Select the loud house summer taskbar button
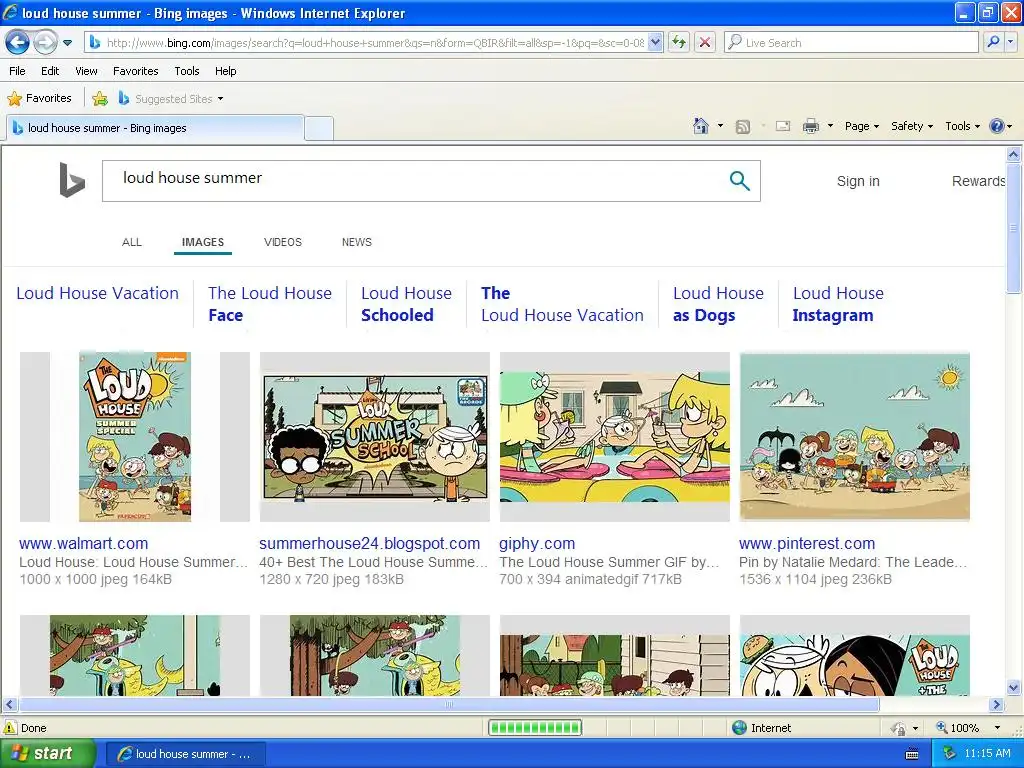Viewport: 1024px width, 768px height. tap(185, 754)
